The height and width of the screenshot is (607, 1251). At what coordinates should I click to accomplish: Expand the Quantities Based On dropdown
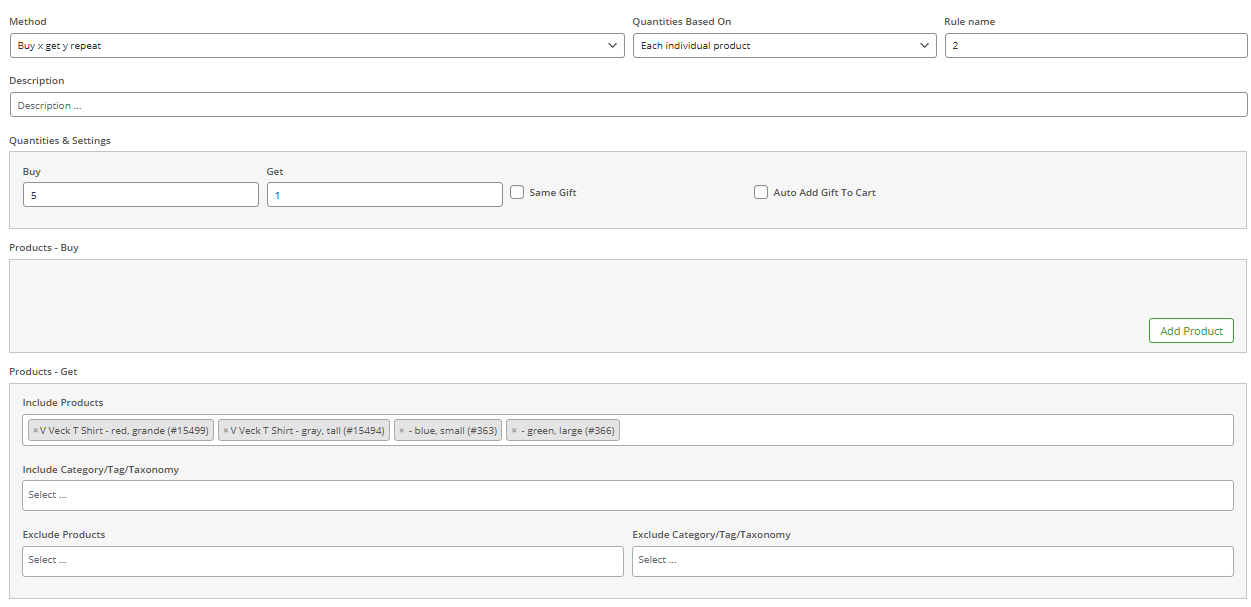(x=784, y=46)
